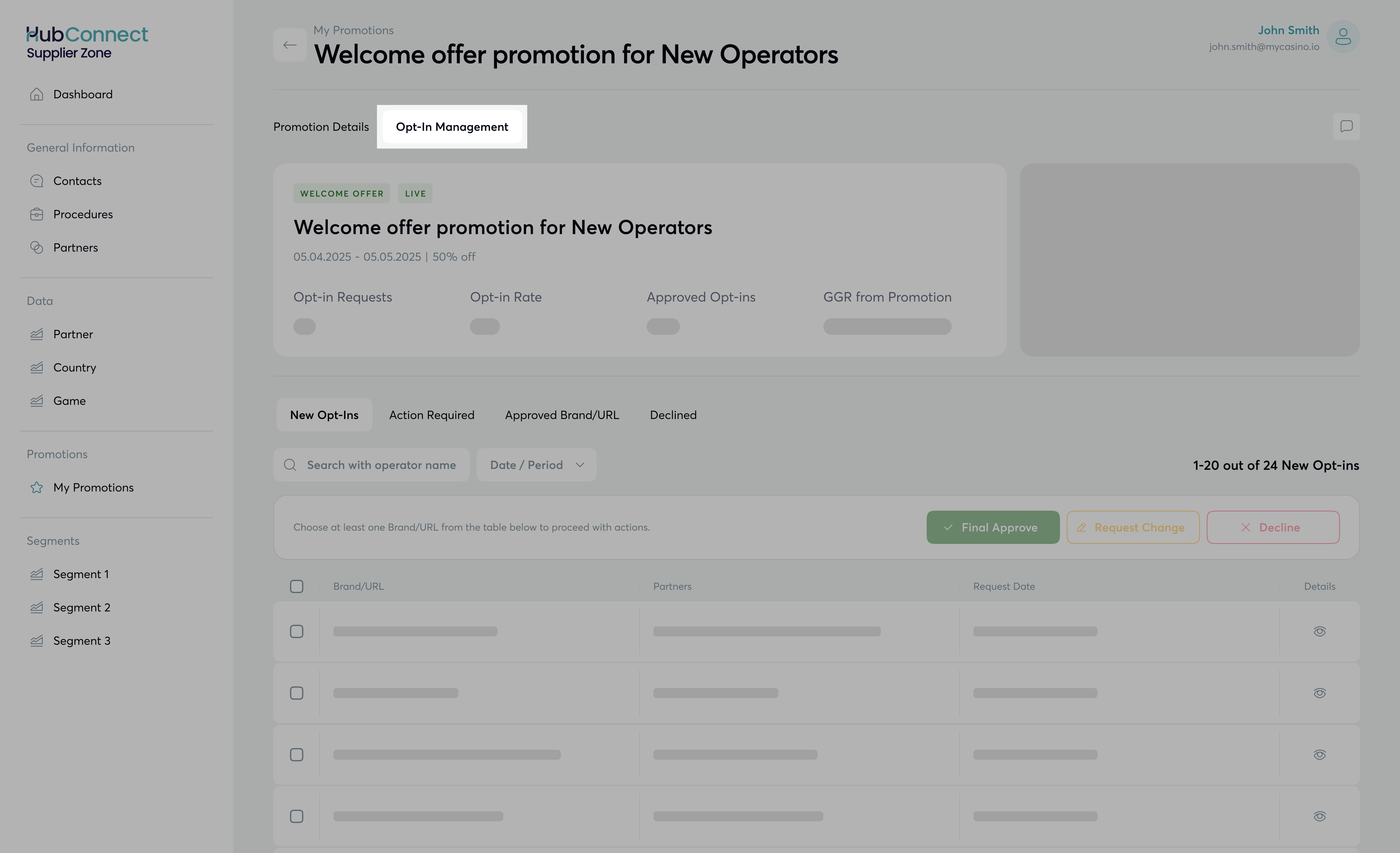Screen dimensions: 1400x853
Task: Go to My Promotions star icon
Action: pyautogui.click(x=37, y=487)
